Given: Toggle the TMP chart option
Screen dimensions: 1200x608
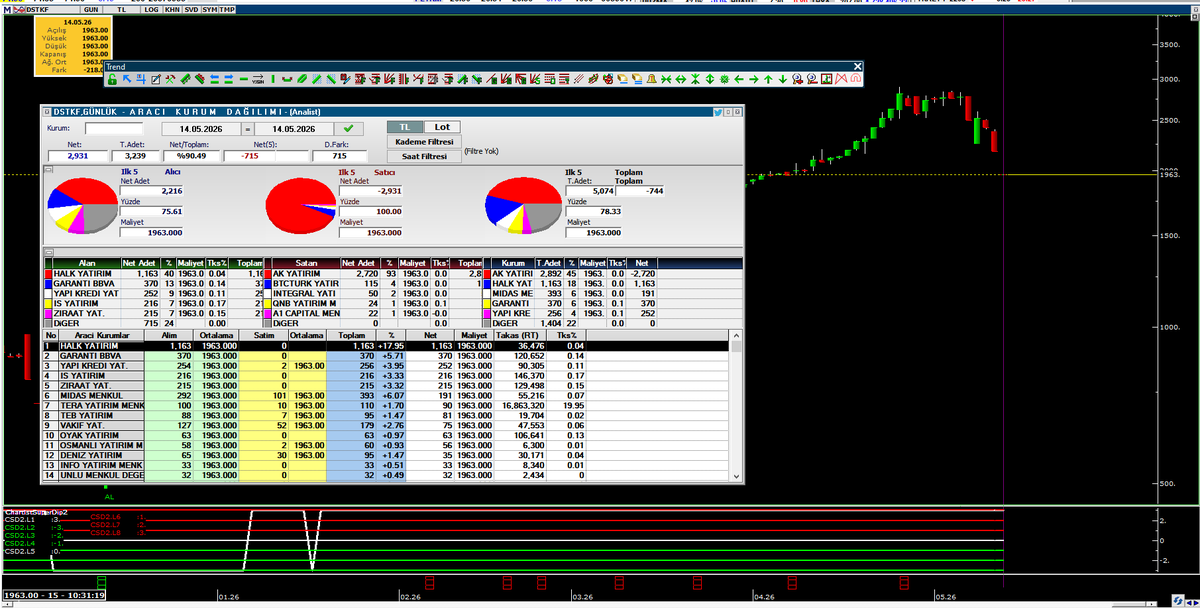Looking at the screenshot, I should tap(227, 9).
